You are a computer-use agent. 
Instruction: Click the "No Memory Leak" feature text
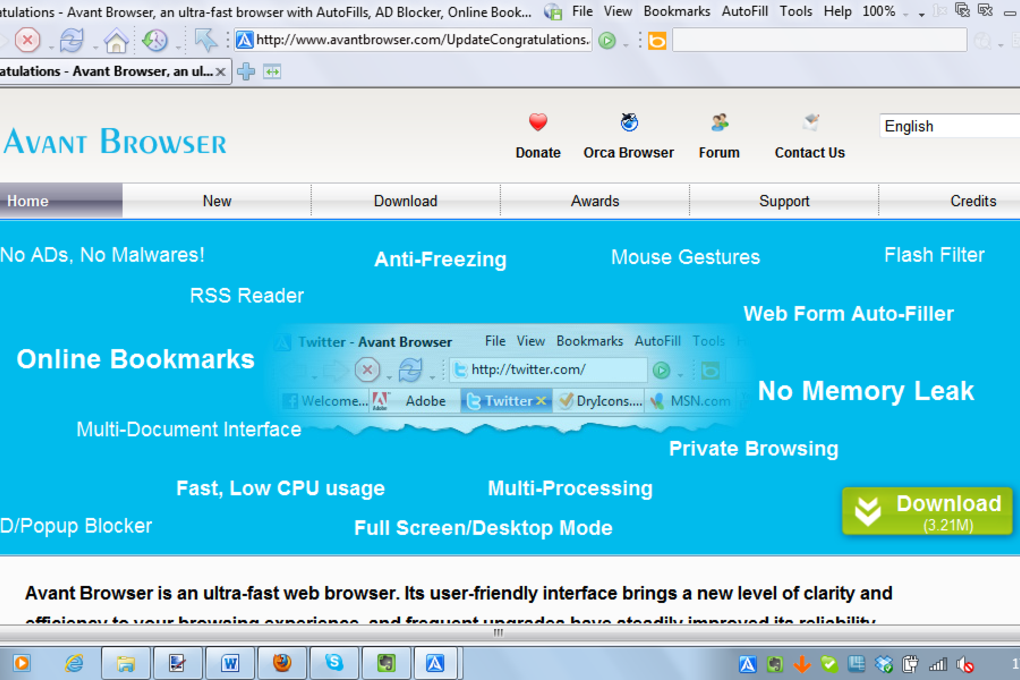coord(866,392)
